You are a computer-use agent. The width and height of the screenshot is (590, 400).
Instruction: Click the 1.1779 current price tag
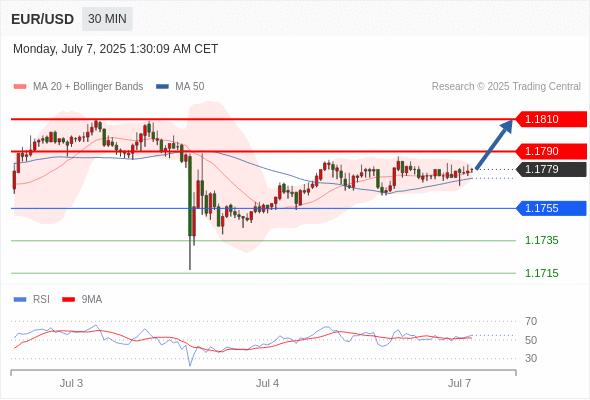point(551,169)
